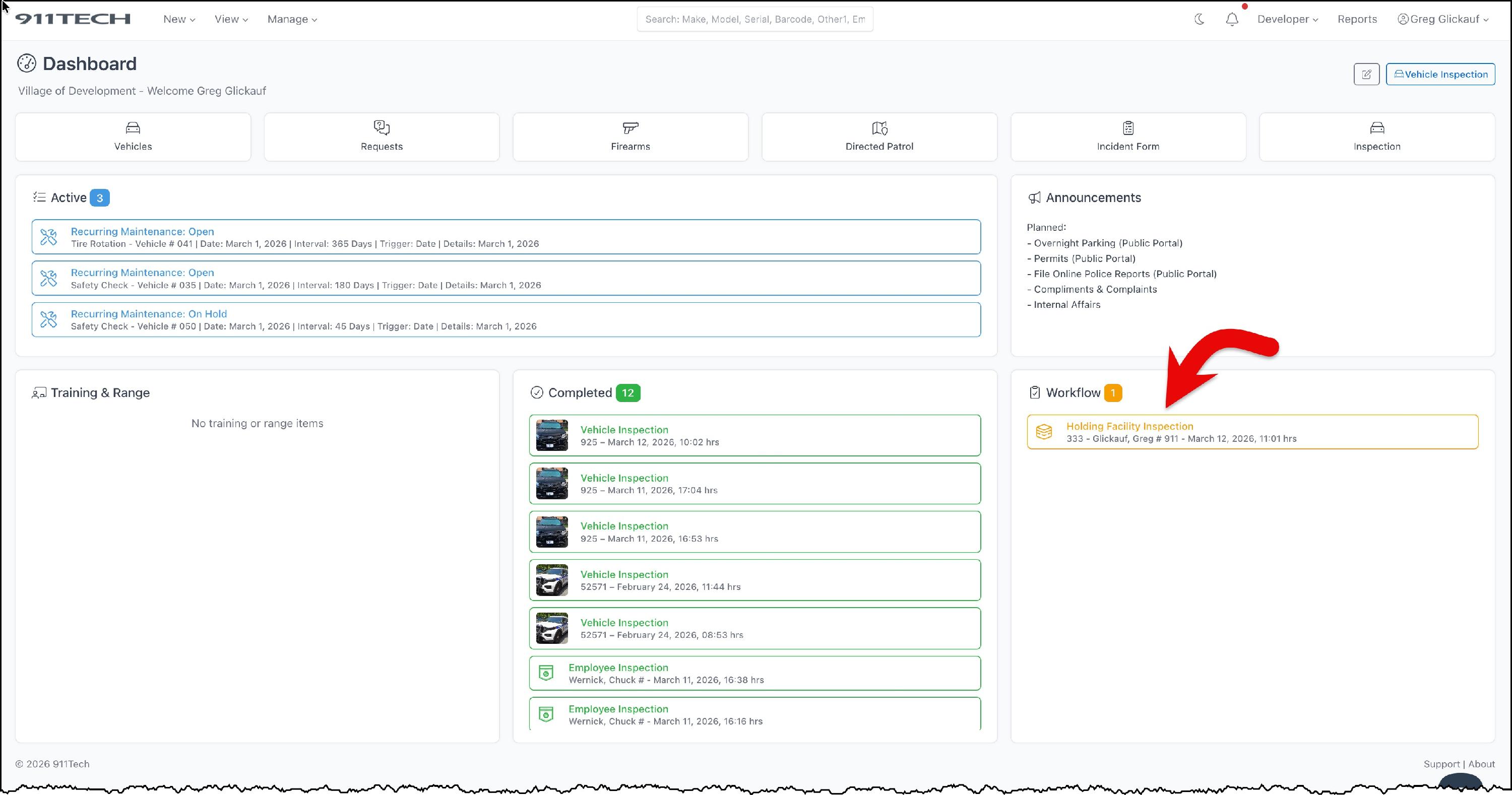Viewport: 1512px width, 795px height.
Task: Open the Incident Form tile
Action: point(1128,137)
